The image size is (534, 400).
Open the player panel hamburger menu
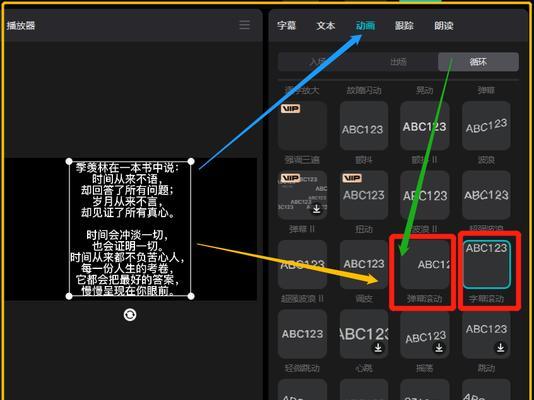245,25
